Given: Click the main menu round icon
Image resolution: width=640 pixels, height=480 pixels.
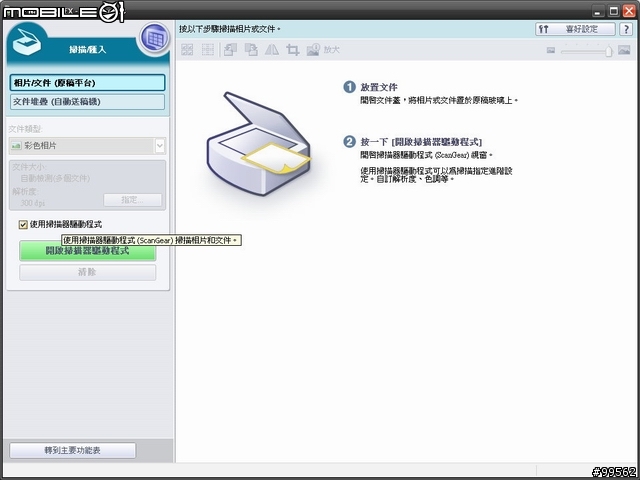Looking at the screenshot, I should click(x=155, y=39).
